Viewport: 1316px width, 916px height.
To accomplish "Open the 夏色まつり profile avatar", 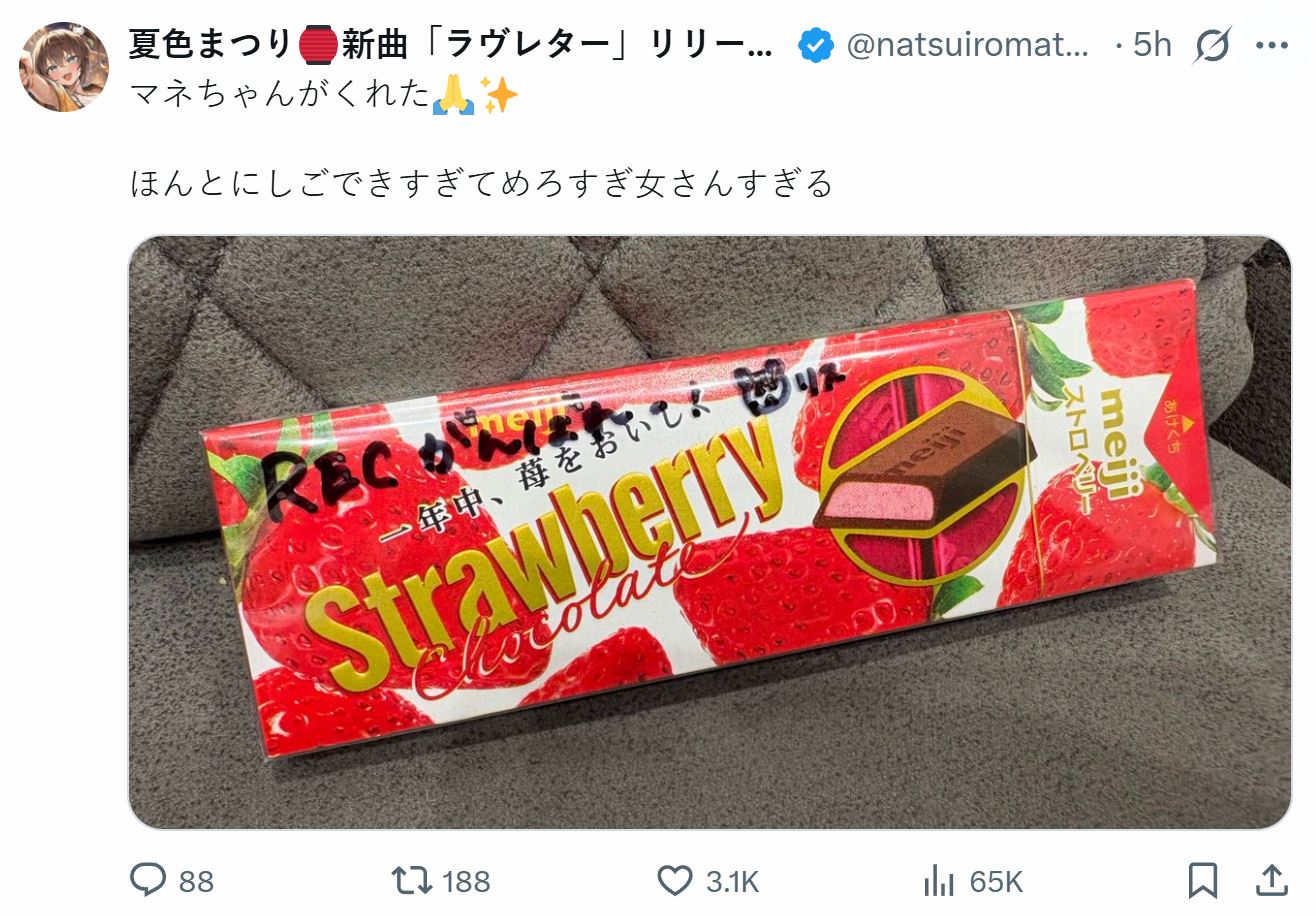I will pos(64,66).
